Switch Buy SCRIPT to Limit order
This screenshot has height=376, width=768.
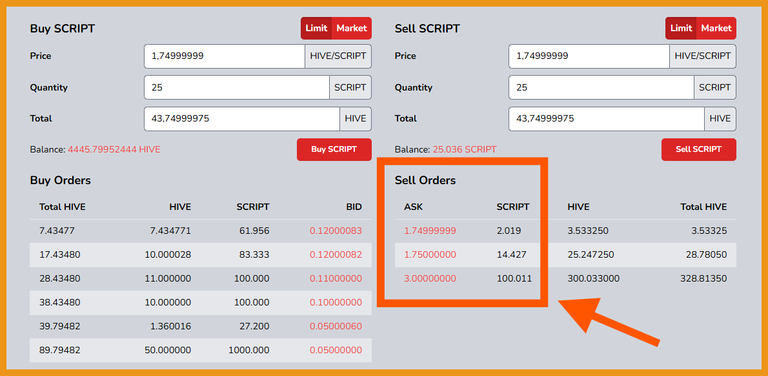[x=316, y=28]
